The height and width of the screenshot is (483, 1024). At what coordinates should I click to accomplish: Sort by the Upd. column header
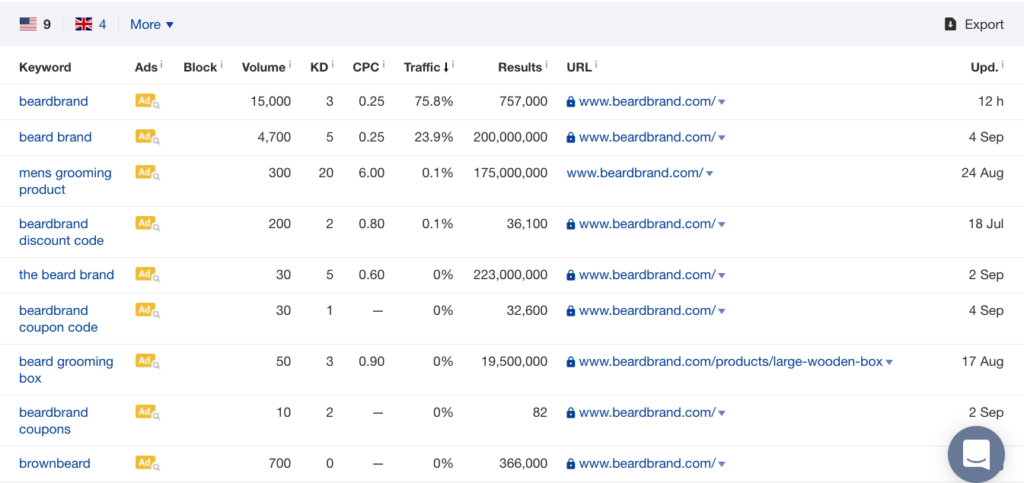tap(985, 67)
